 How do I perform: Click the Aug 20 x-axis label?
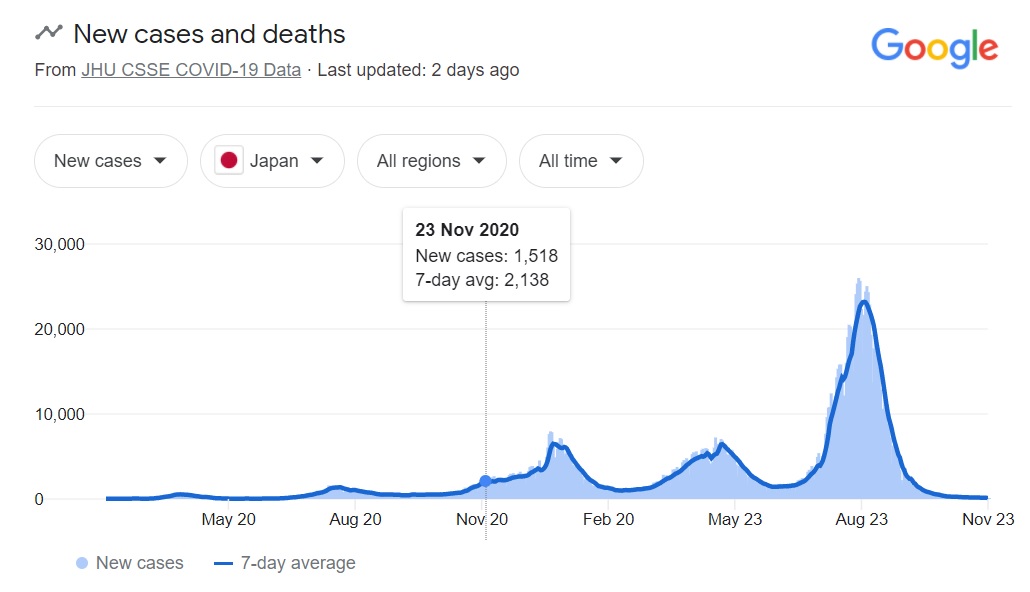[x=355, y=520]
